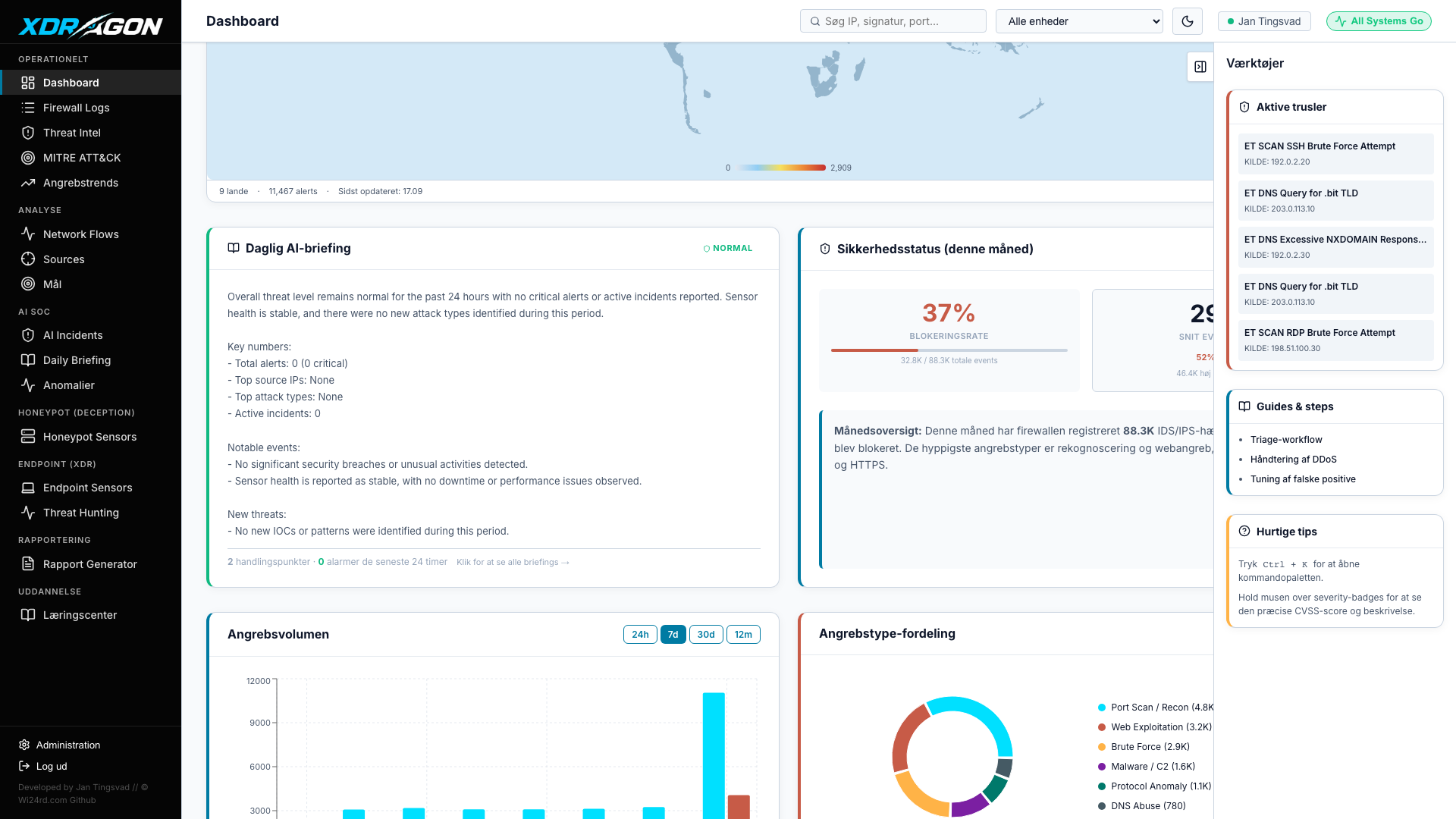
Task: Click the Daily Briefing book icon
Action: click(x=28, y=360)
